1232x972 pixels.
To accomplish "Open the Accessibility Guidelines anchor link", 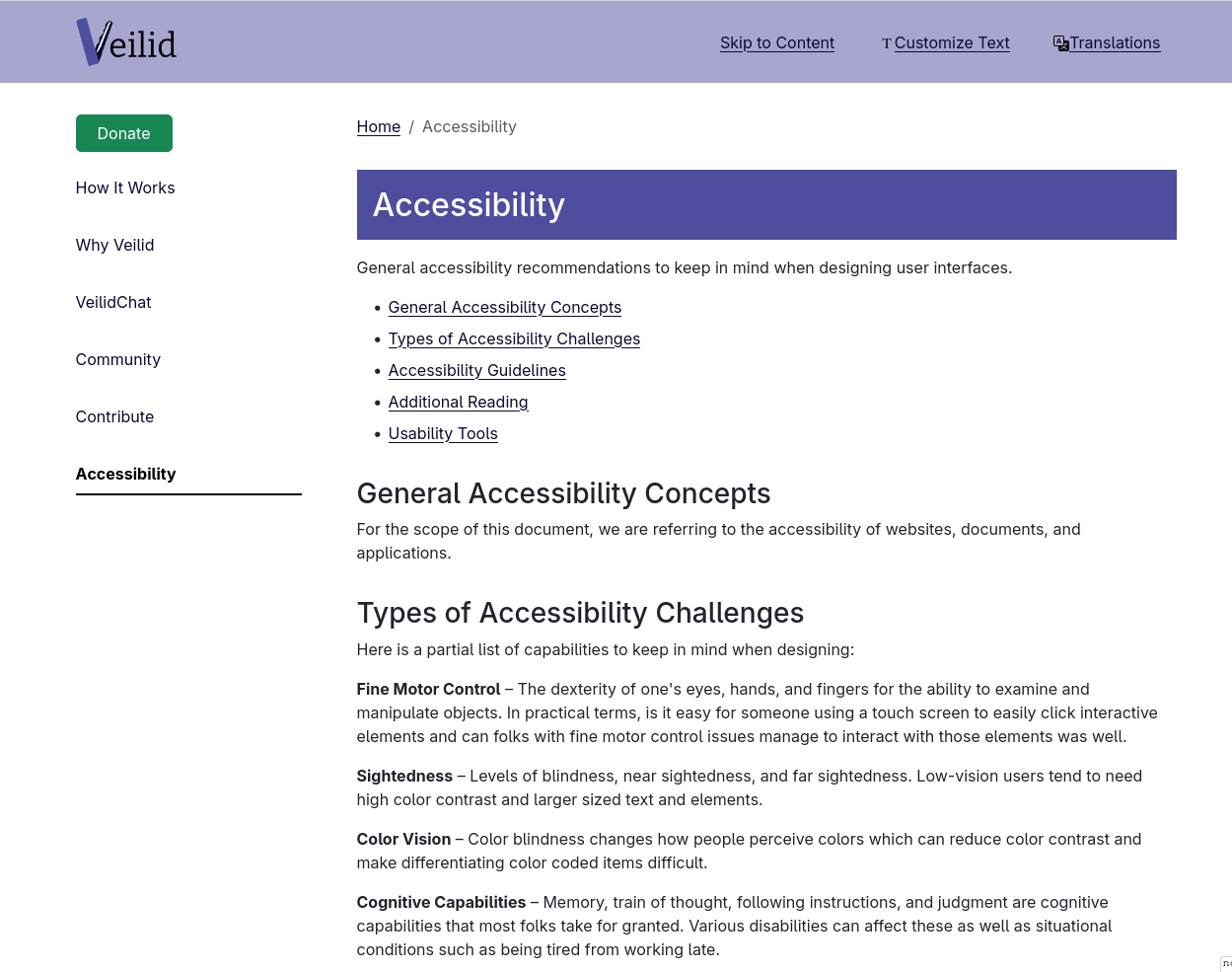I will (x=476, y=371).
